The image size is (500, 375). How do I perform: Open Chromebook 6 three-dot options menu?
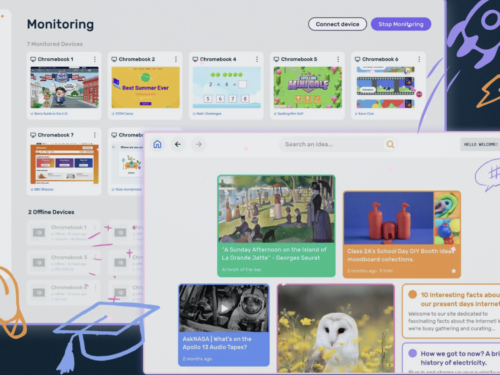pyautogui.click(x=419, y=59)
